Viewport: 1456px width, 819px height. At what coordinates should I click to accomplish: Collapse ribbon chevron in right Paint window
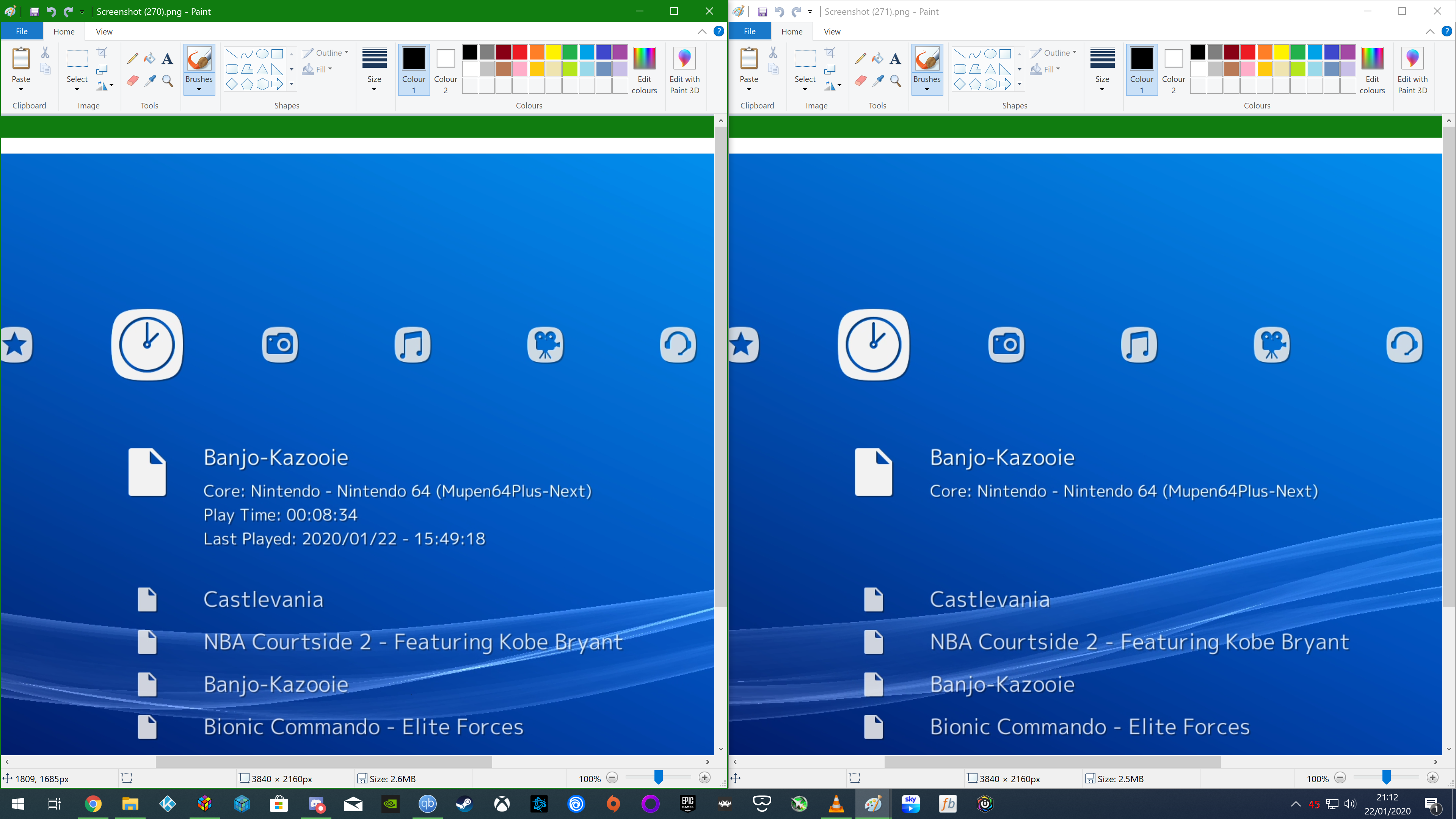(x=1430, y=31)
